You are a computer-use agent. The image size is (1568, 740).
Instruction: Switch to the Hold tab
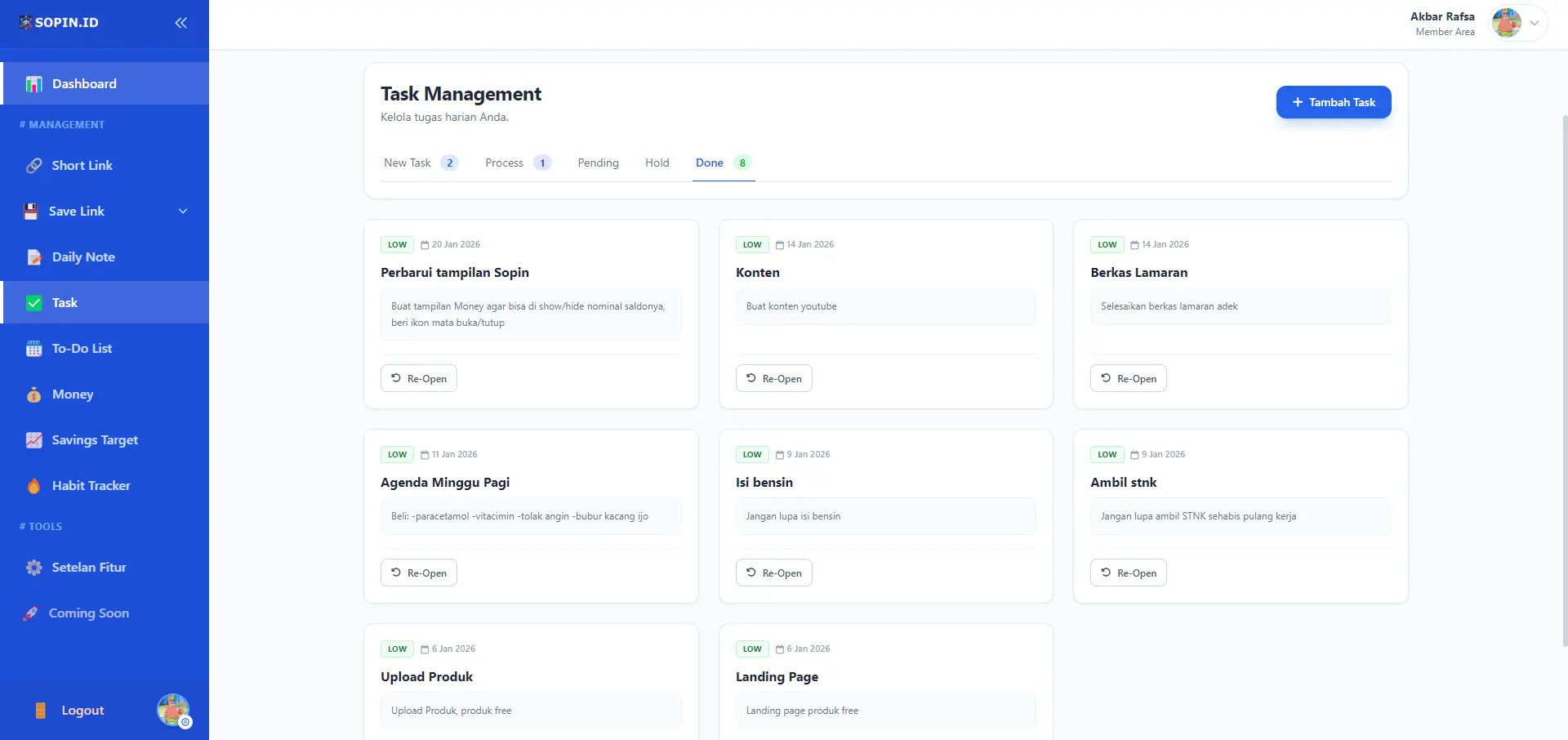pyautogui.click(x=657, y=163)
